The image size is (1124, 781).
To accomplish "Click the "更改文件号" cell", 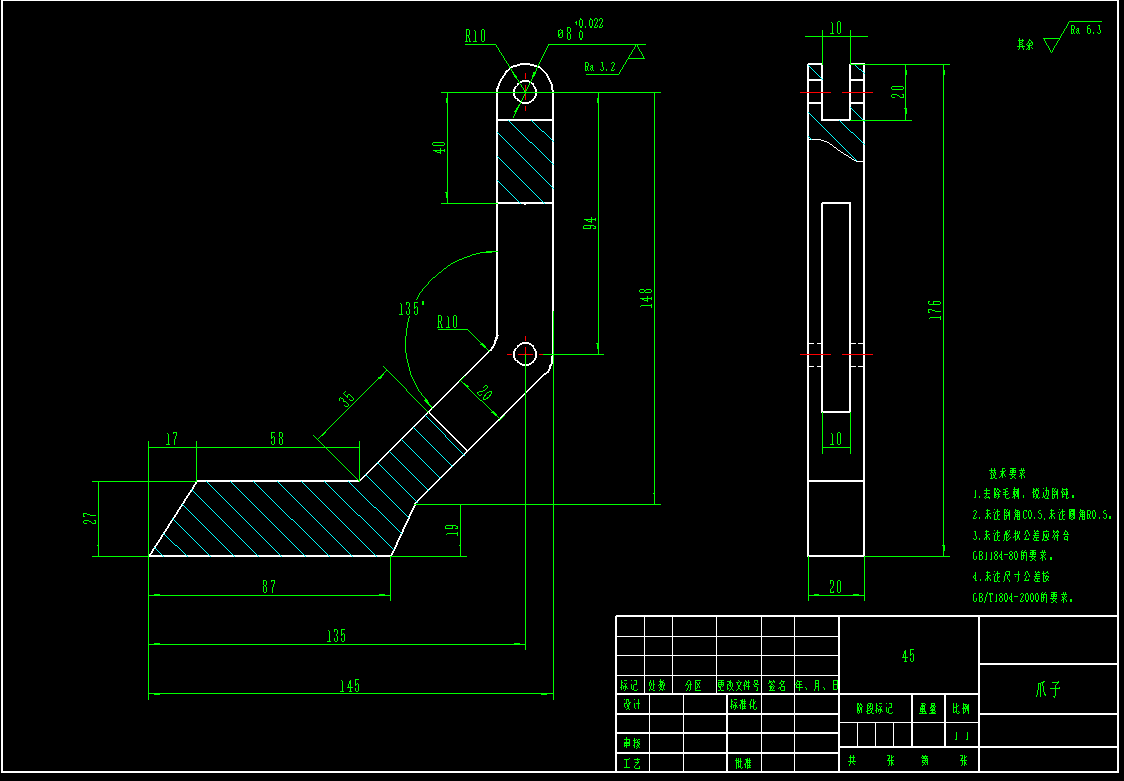I will click(x=738, y=685).
